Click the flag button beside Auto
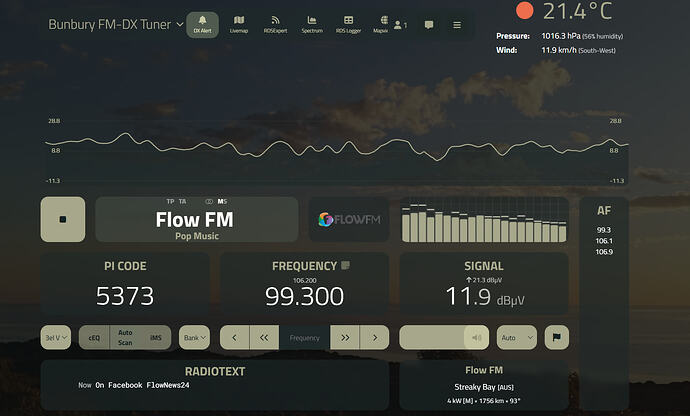Screen dimensions: 690x416 (x=557, y=338)
